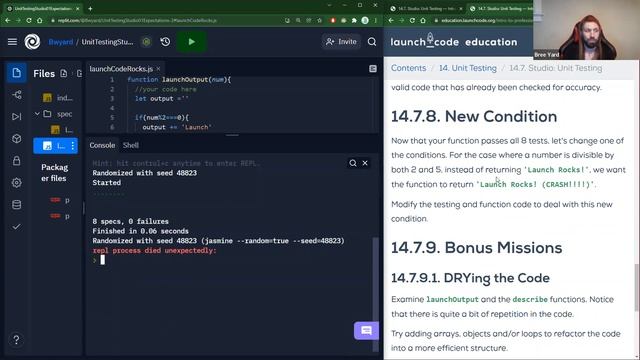The height and width of the screenshot is (360, 640).
Task: Open the Secrets lock sidebar icon
Action: (x=17, y=161)
